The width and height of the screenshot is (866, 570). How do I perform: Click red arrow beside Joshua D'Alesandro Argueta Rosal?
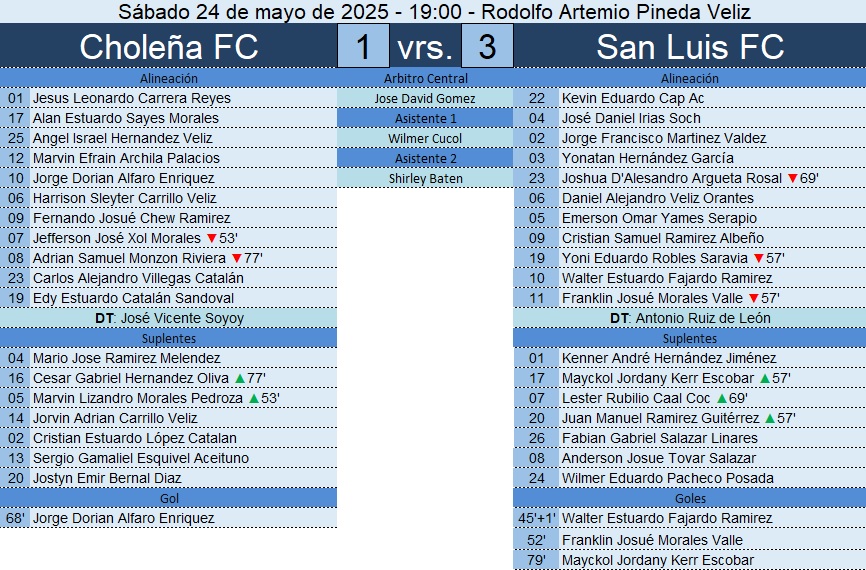click(792, 178)
